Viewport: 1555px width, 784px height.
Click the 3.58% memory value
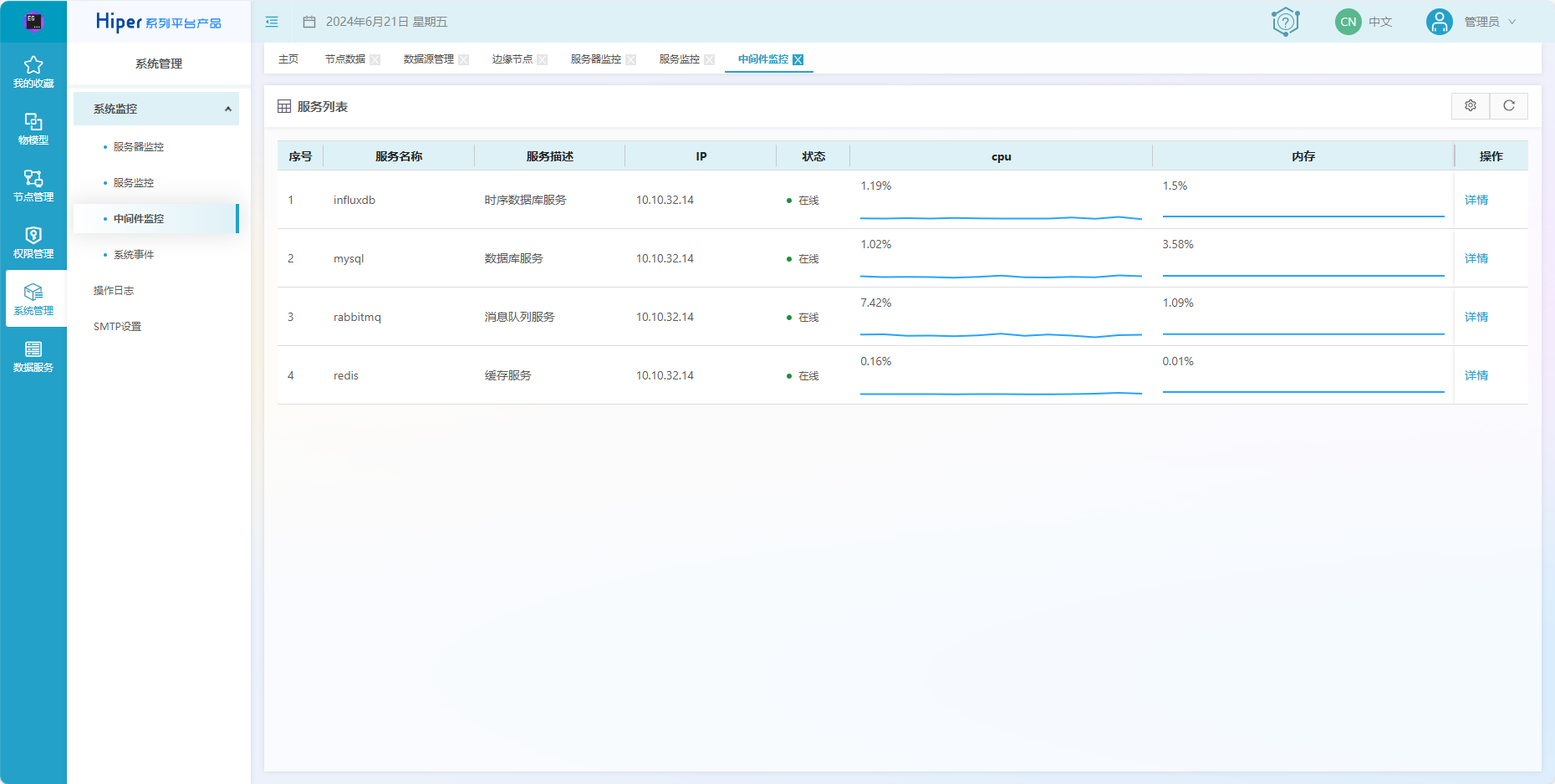(x=1178, y=244)
